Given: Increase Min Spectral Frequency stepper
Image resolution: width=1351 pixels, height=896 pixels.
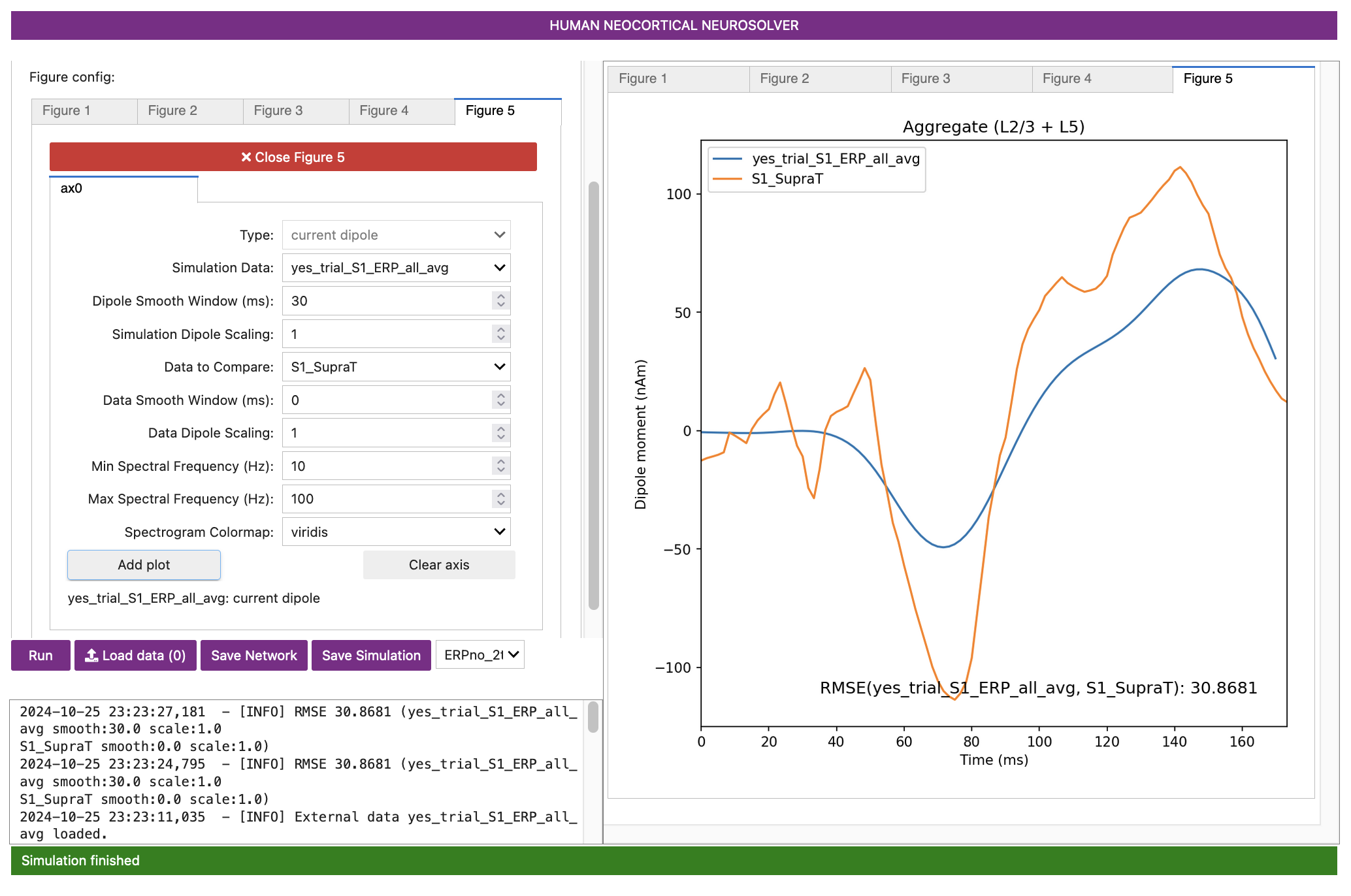Looking at the screenshot, I should (x=500, y=462).
